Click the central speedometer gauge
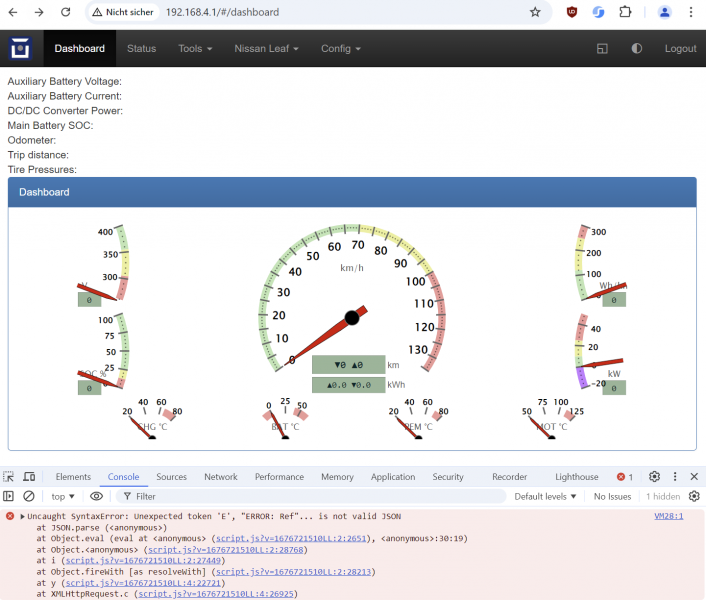 352,298
